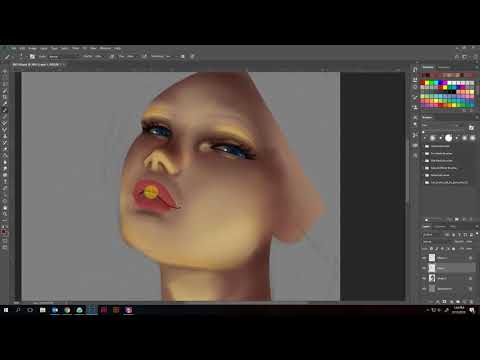The image size is (480, 360).
Task: Expand the fifth brush folder
Action: (427, 175)
